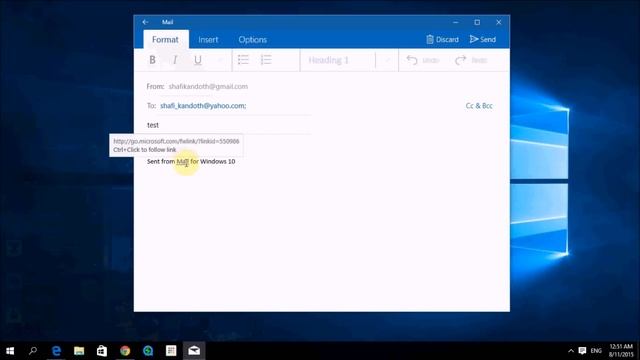
Task: Open the globe app icon beside Chrome
Action: pyautogui.click(x=148, y=351)
